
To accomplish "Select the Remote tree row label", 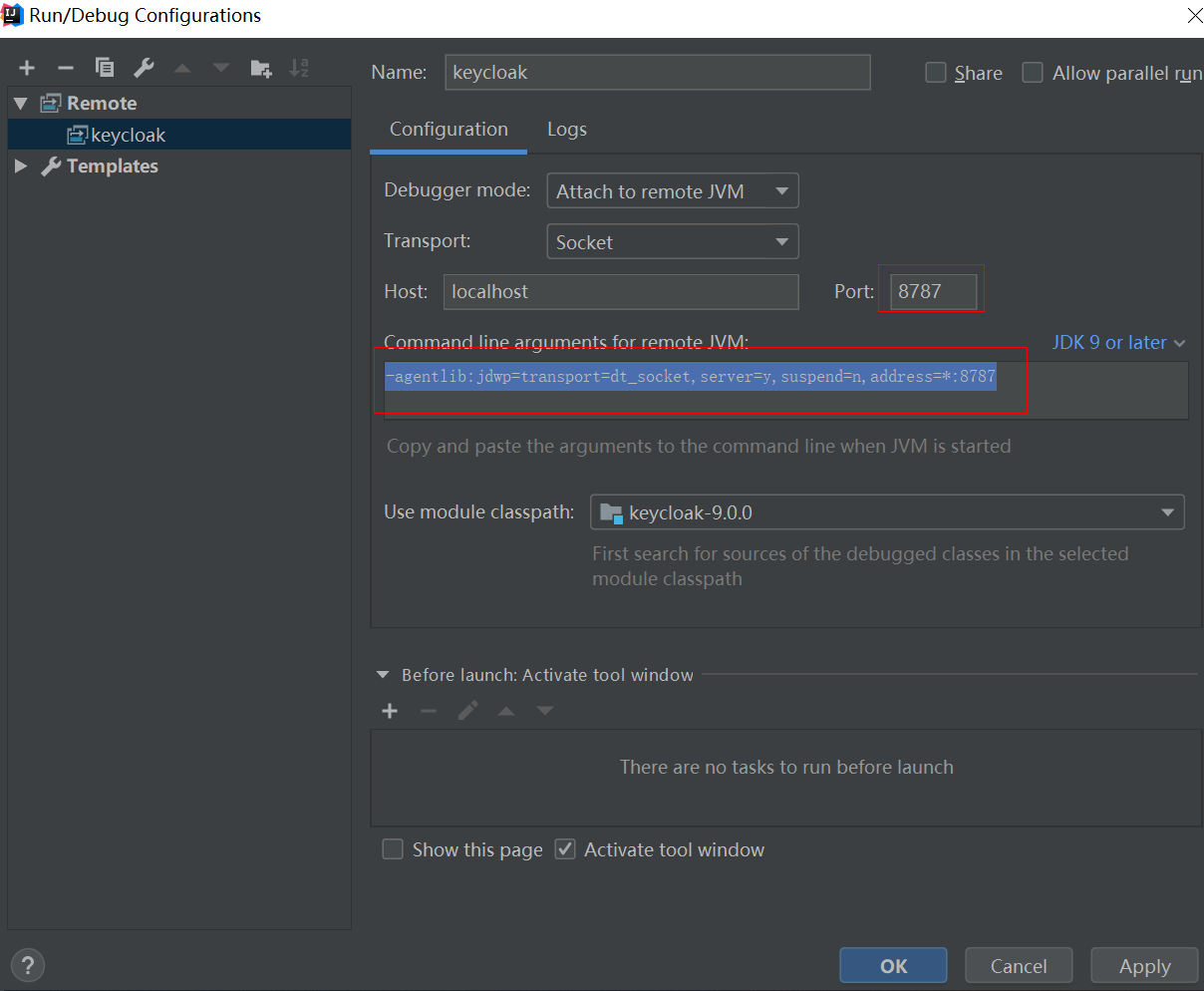I will click(x=102, y=104).
